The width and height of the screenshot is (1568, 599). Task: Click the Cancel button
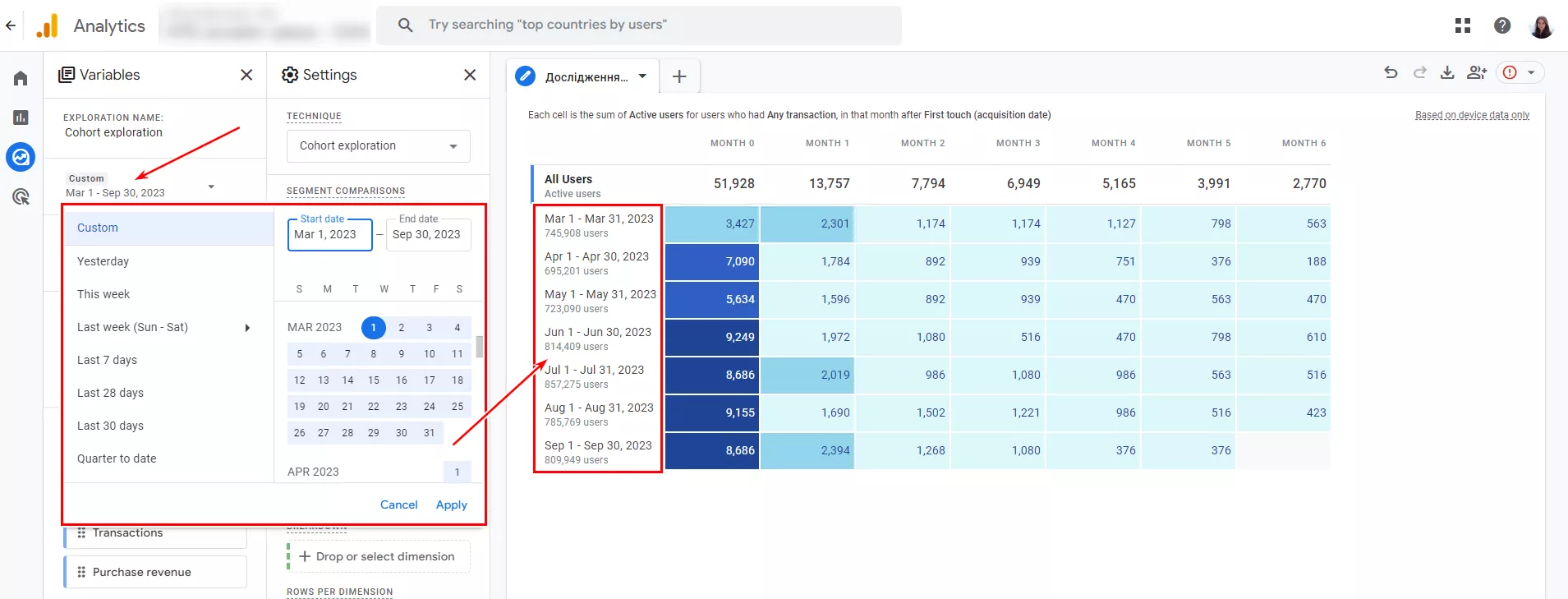(399, 505)
